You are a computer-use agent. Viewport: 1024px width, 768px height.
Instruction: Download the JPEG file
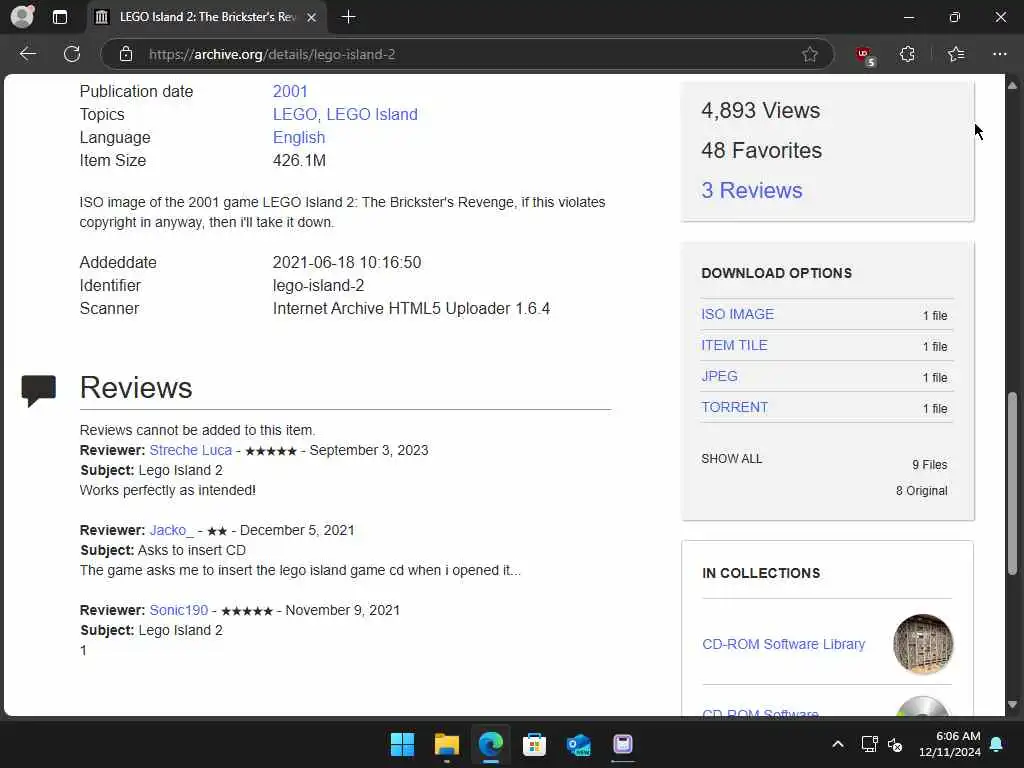coord(719,376)
